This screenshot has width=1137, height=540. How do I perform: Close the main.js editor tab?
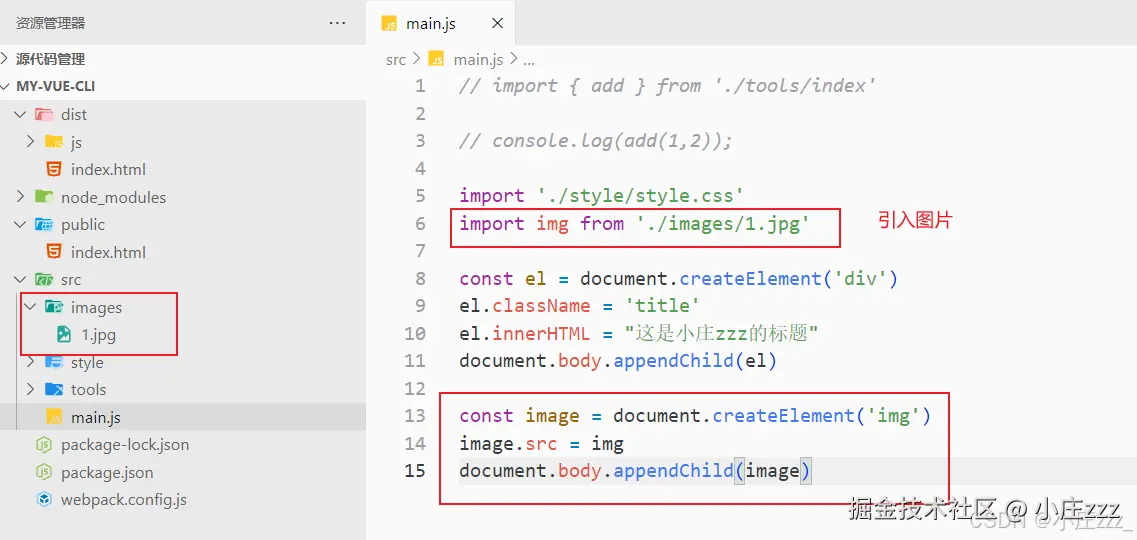(497, 23)
